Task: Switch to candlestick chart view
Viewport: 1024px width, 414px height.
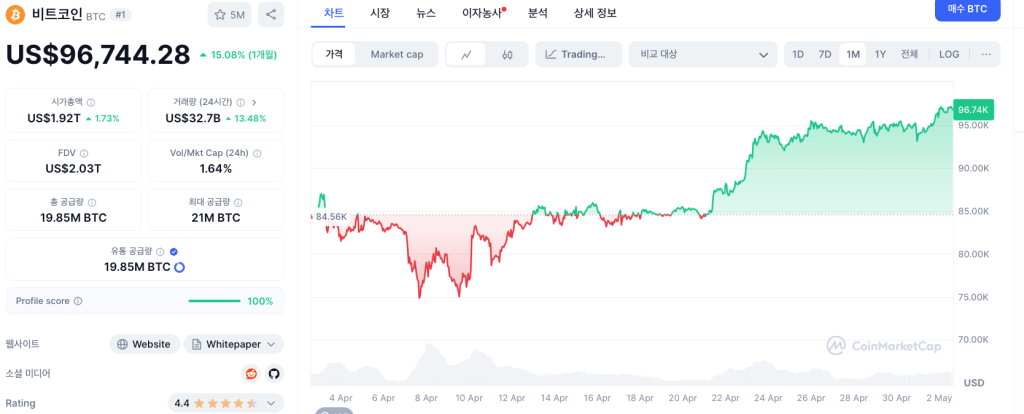Action: [507, 54]
